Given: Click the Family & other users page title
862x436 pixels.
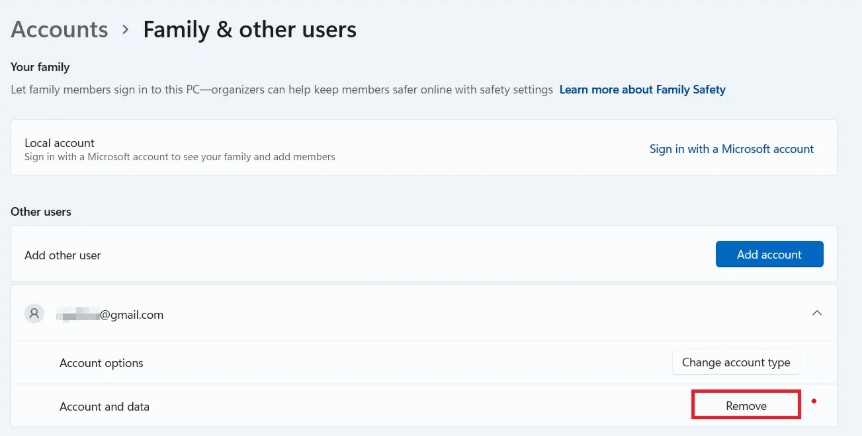Looking at the screenshot, I should [249, 30].
